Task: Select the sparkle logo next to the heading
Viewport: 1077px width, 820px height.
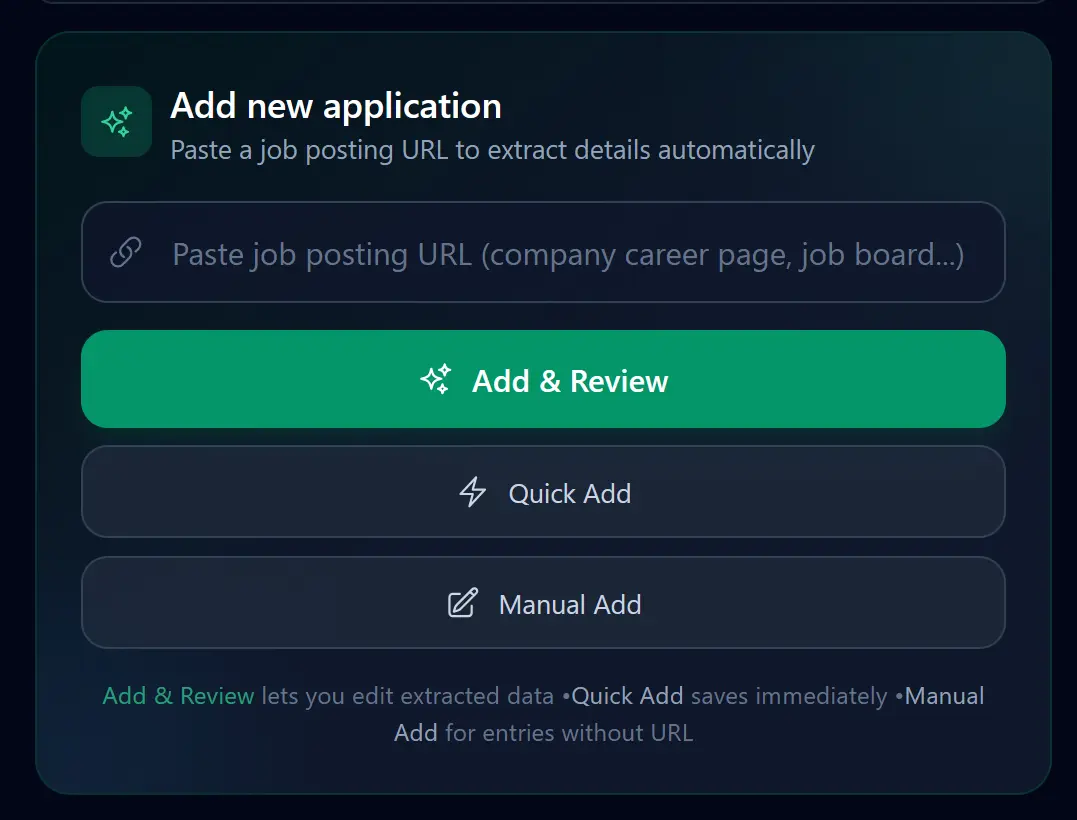Action: pos(116,121)
